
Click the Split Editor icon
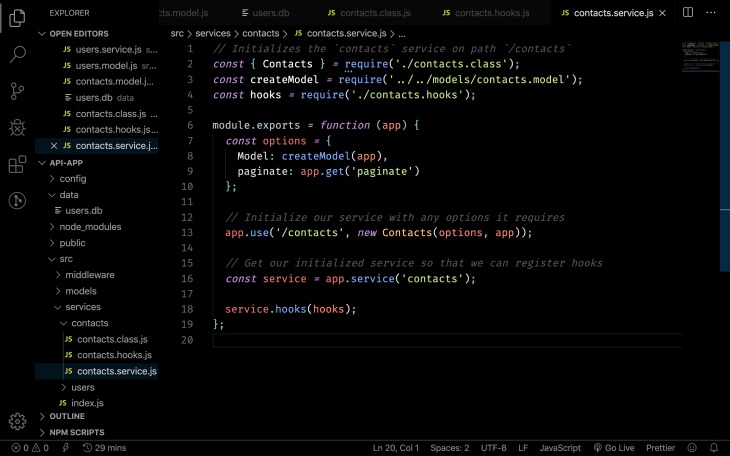click(687, 13)
